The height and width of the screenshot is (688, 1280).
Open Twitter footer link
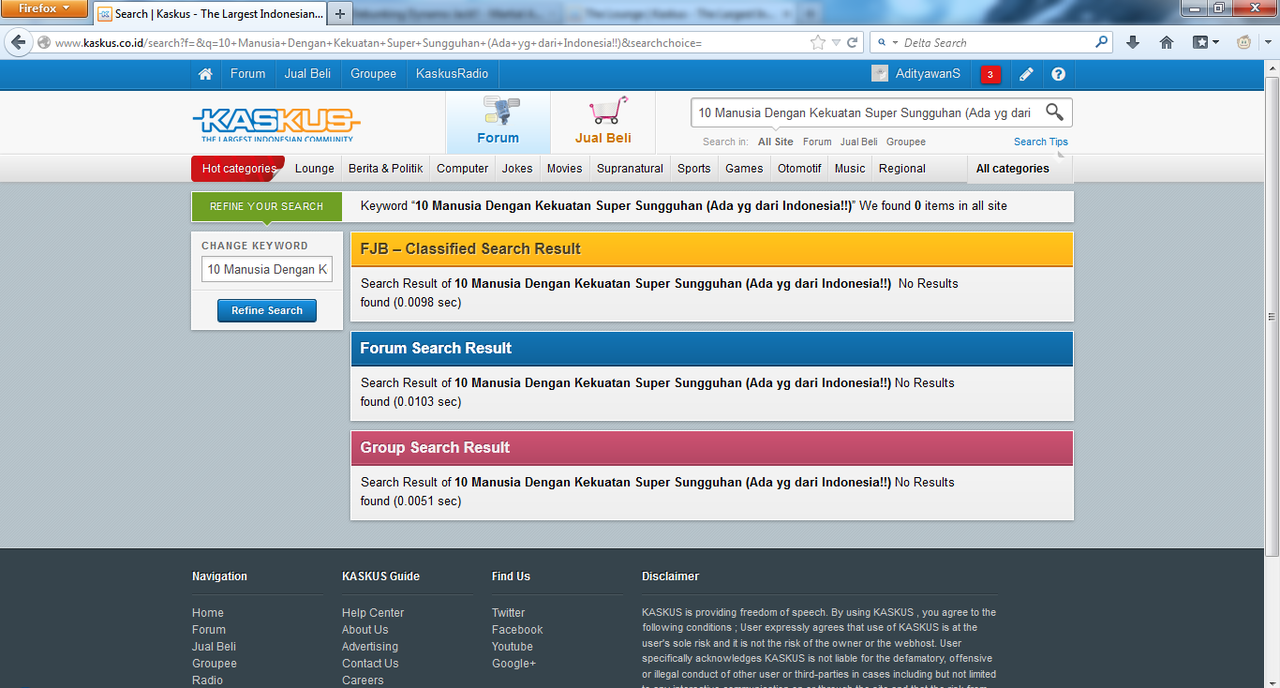point(508,613)
